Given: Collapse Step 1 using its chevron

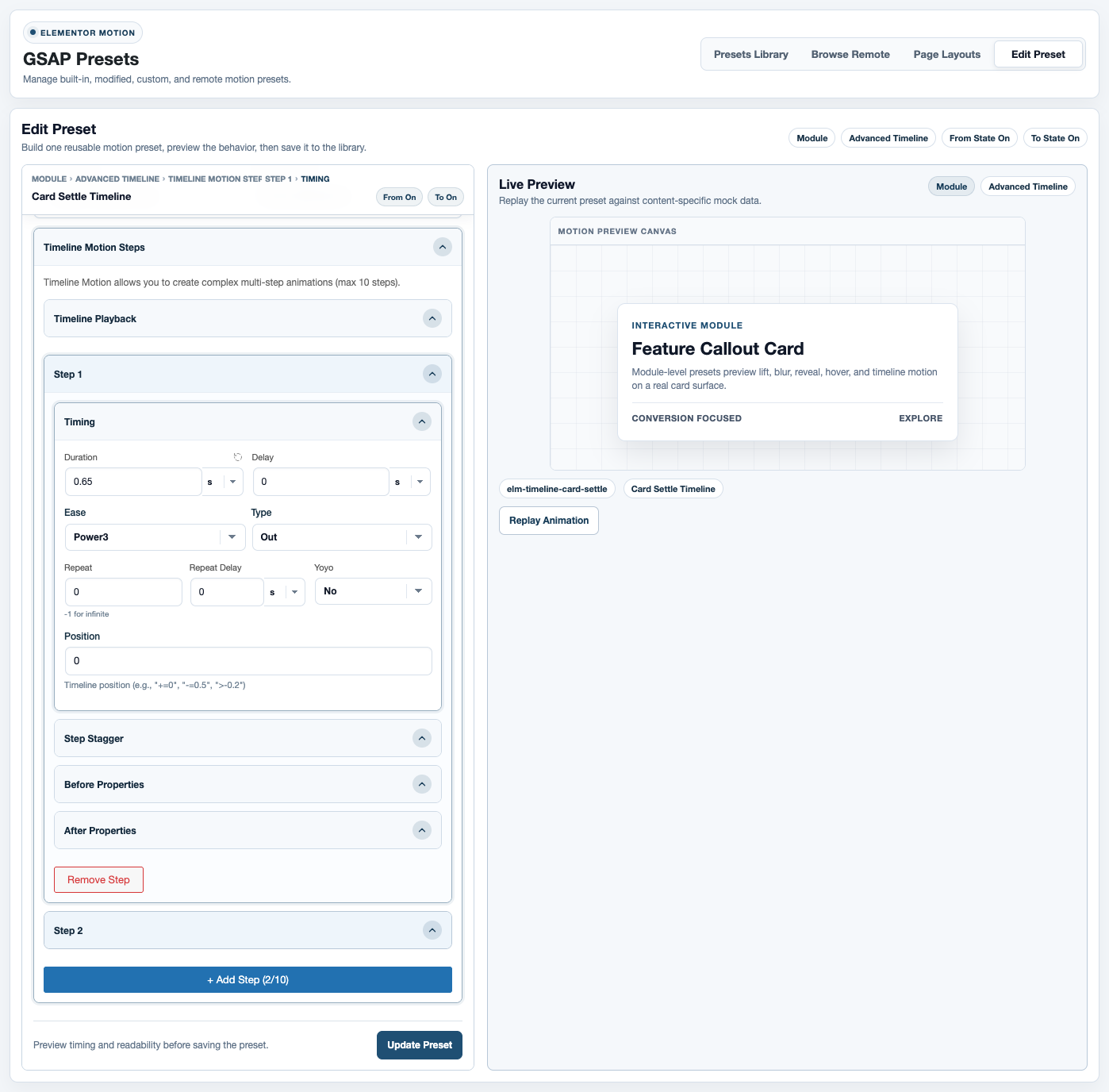Looking at the screenshot, I should (x=432, y=374).
